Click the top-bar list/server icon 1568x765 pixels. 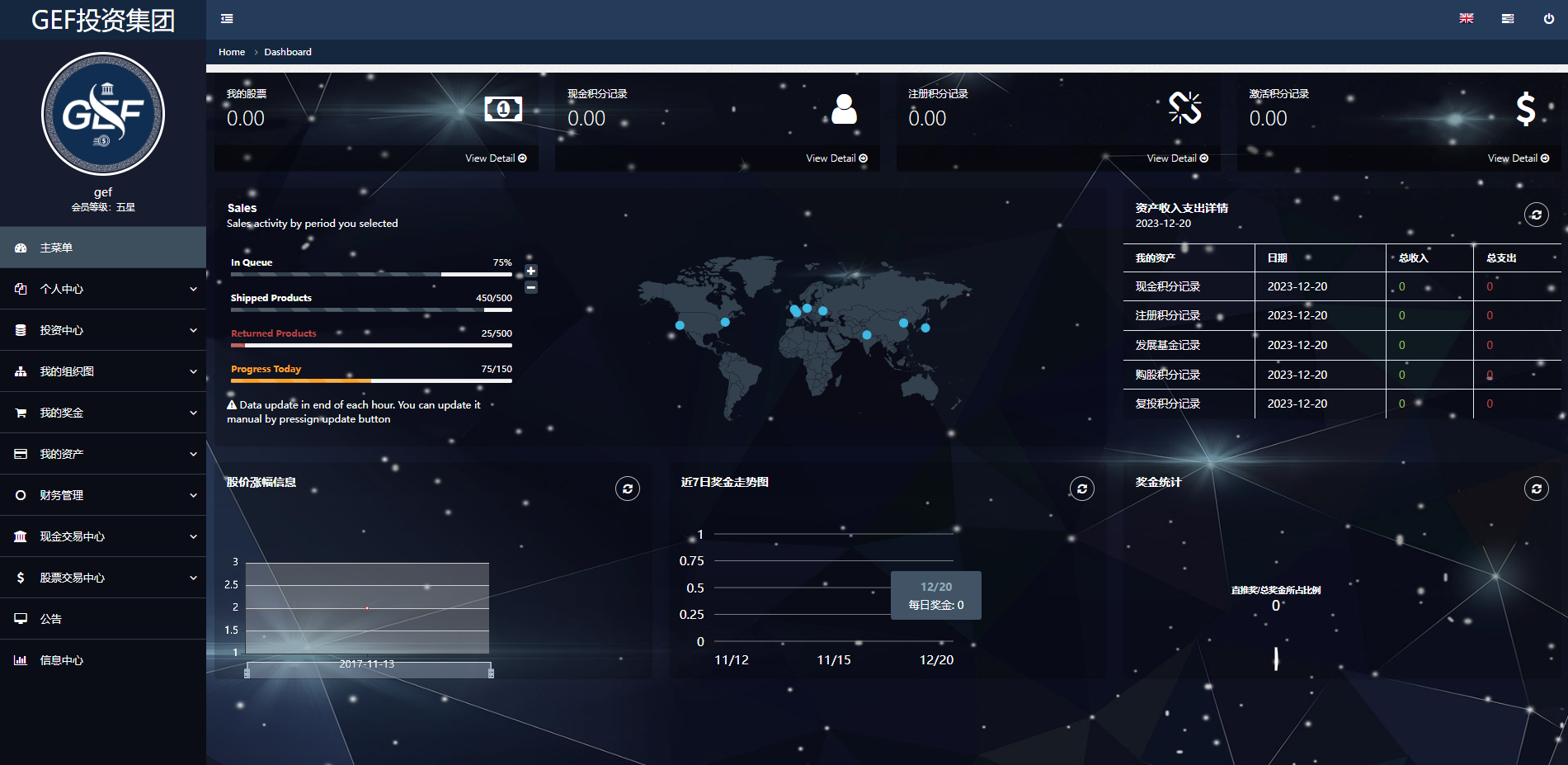click(x=1508, y=19)
